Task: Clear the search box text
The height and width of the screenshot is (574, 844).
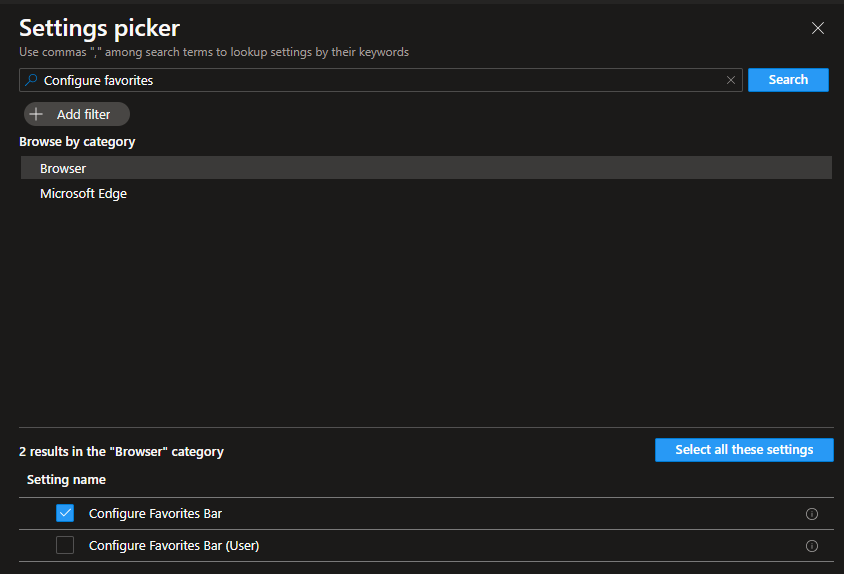Action: tap(730, 80)
